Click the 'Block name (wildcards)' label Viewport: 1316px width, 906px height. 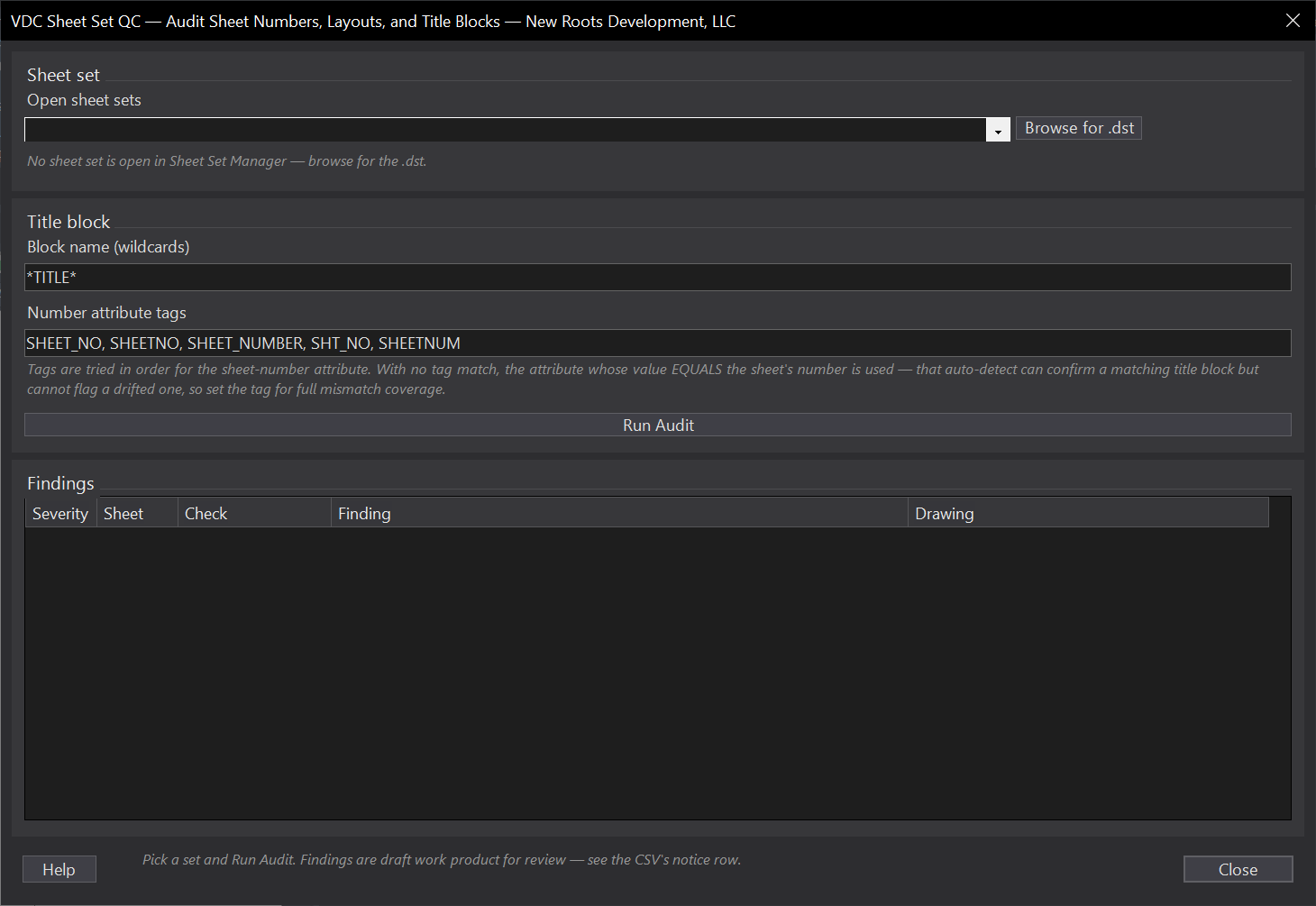click(x=108, y=247)
